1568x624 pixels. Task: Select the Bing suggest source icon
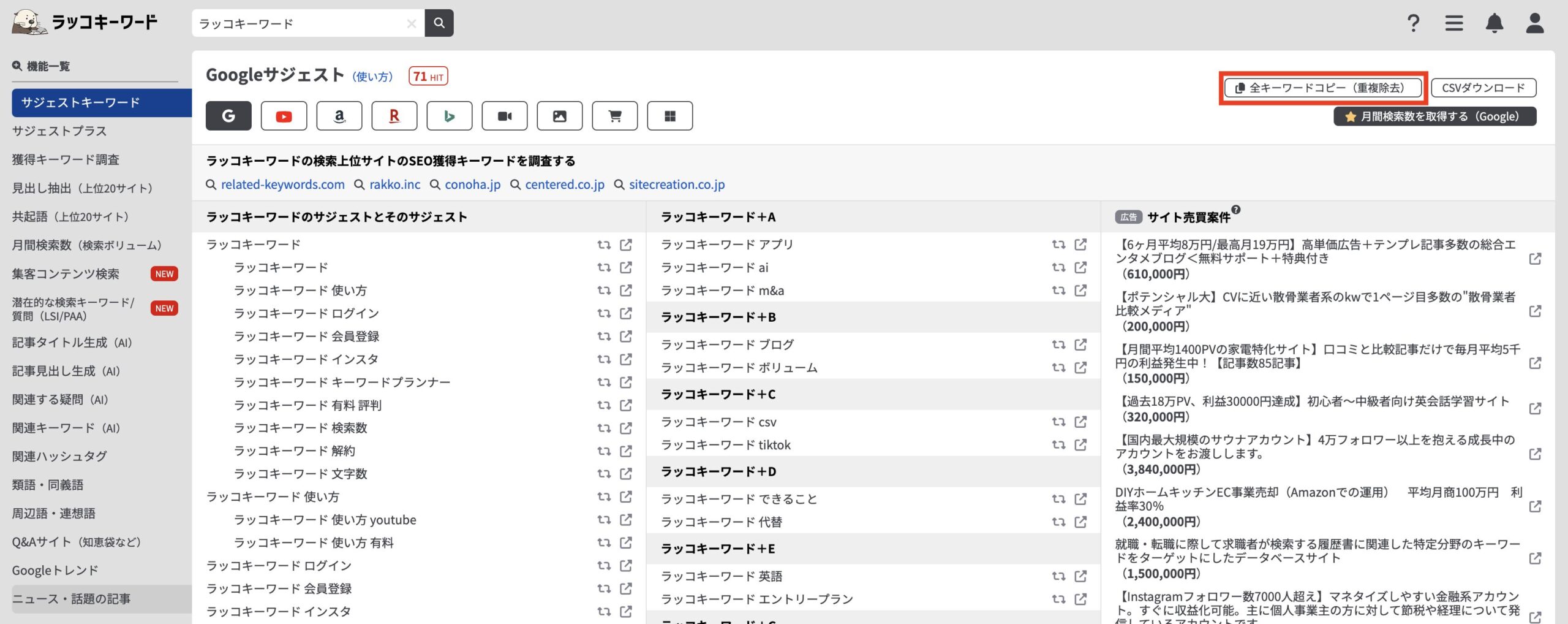tap(449, 116)
